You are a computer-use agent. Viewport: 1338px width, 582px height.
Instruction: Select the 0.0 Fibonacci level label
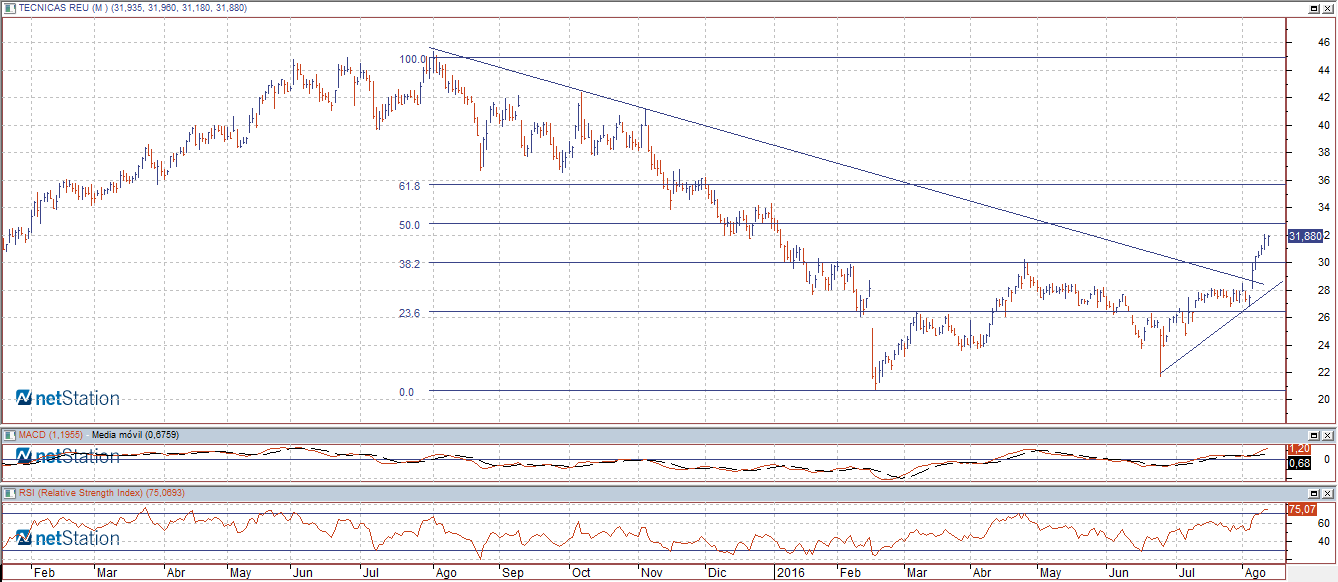(x=406, y=392)
